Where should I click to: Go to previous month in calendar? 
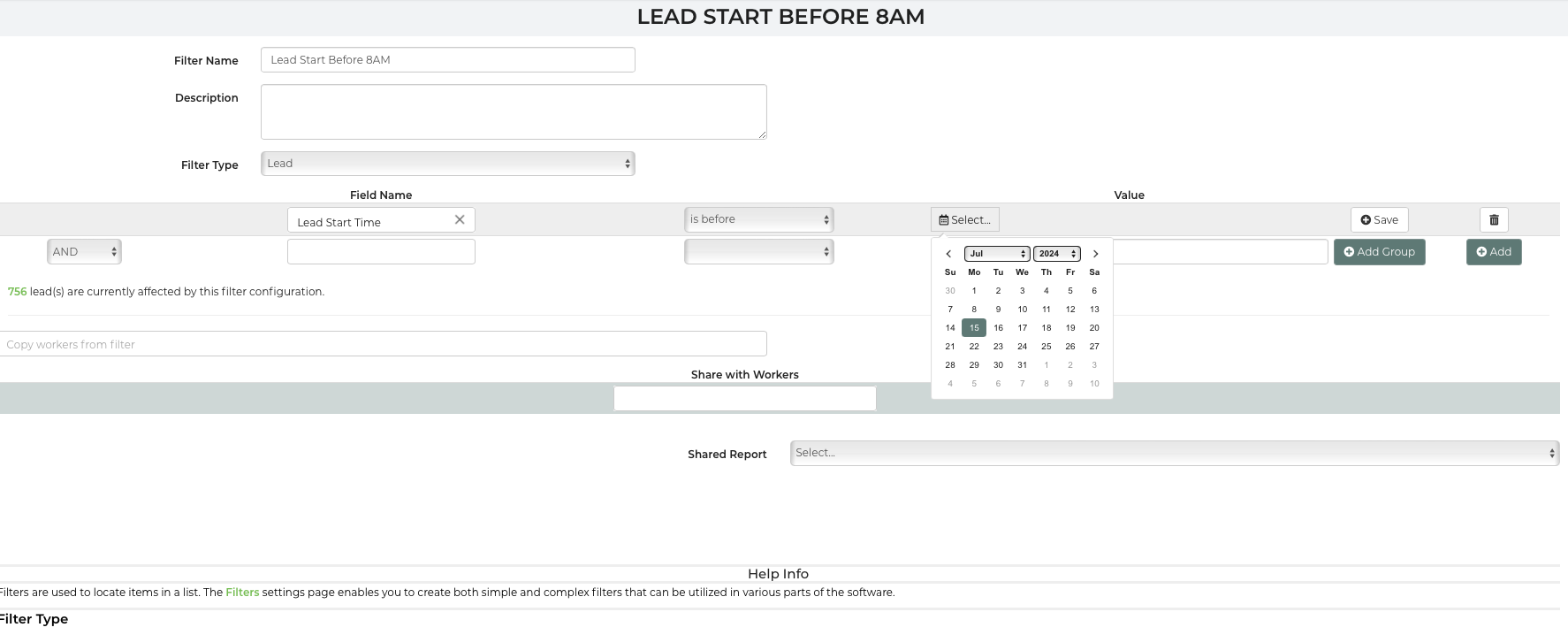click(x=948, y=254)
